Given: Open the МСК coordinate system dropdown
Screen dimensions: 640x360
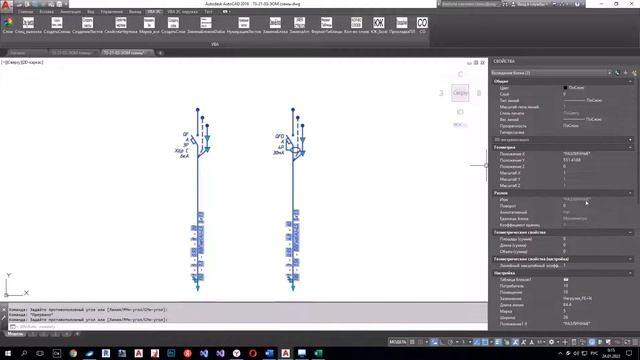Looking at the screenshot, I should [460, 124].
